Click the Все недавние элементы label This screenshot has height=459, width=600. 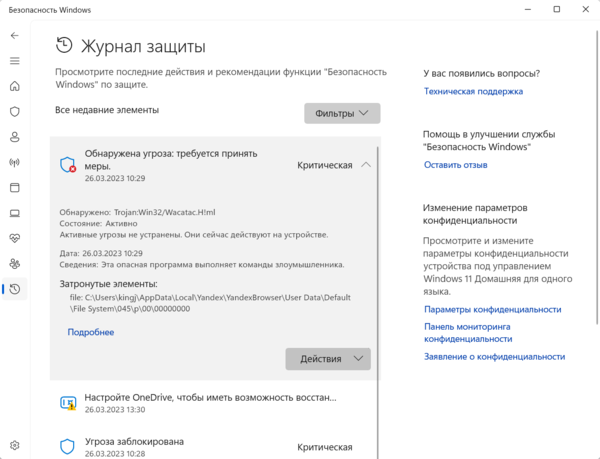tap(107, 110)
